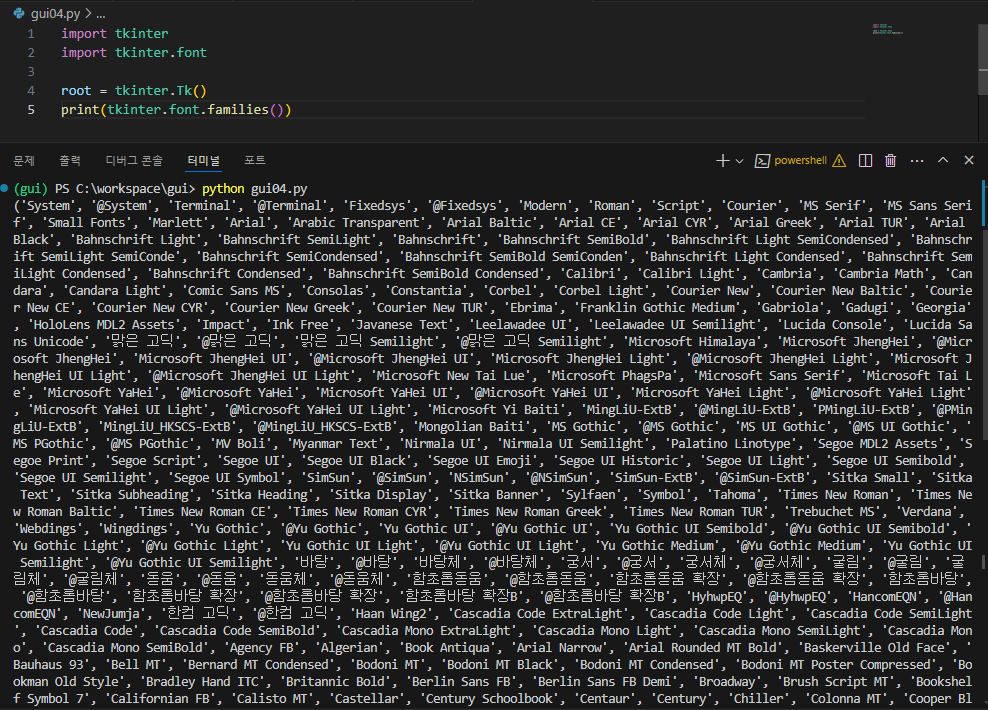Click the 'import tkinter.font' code line

134,52
